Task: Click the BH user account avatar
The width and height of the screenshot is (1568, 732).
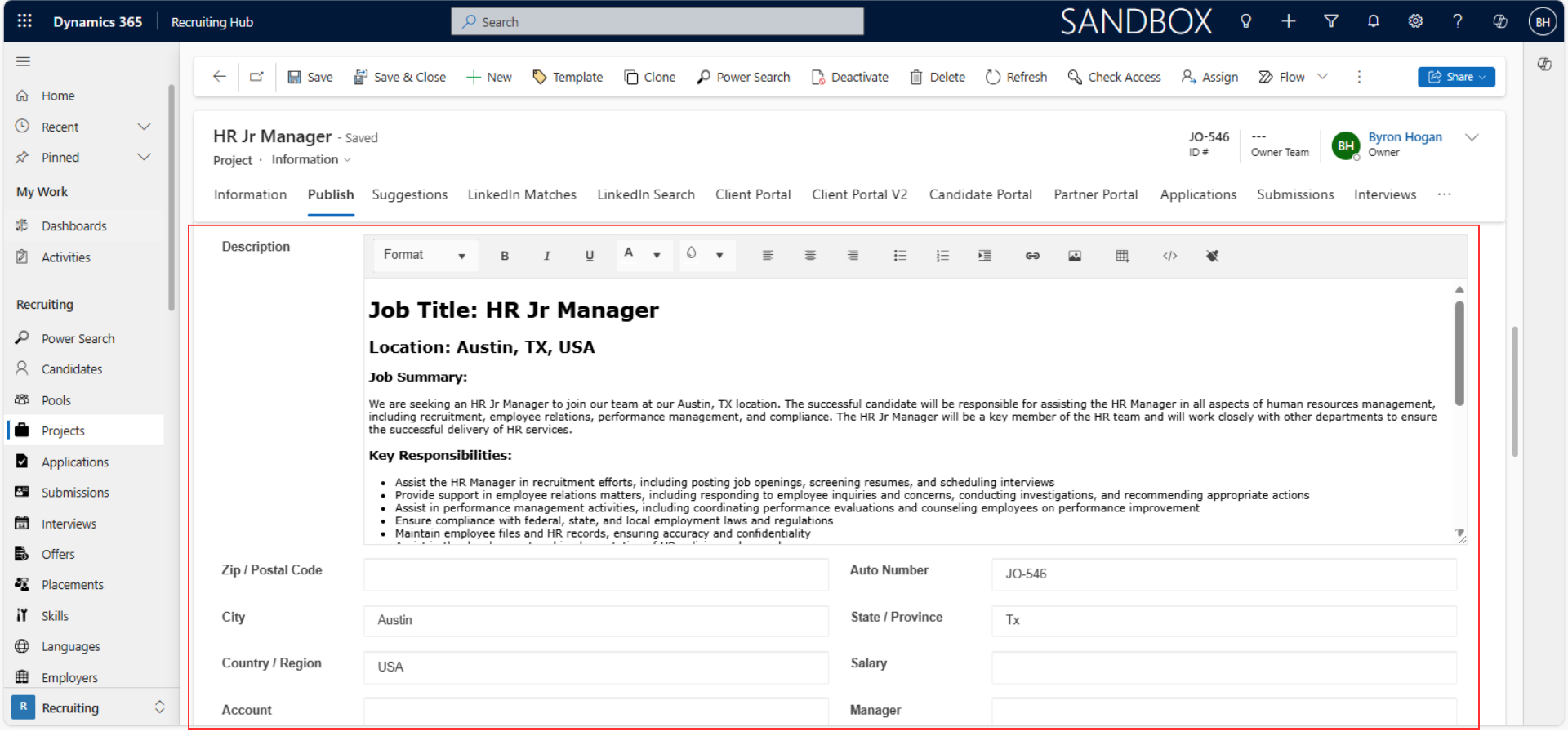Action: pos(1542,22)
